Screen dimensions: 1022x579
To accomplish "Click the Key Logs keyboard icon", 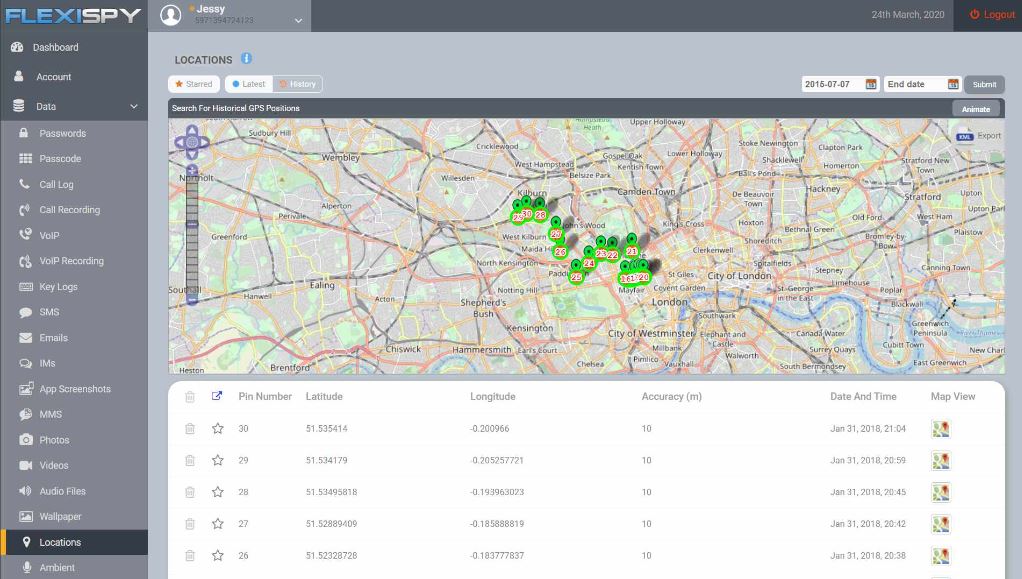I will [x=26, y=287].
